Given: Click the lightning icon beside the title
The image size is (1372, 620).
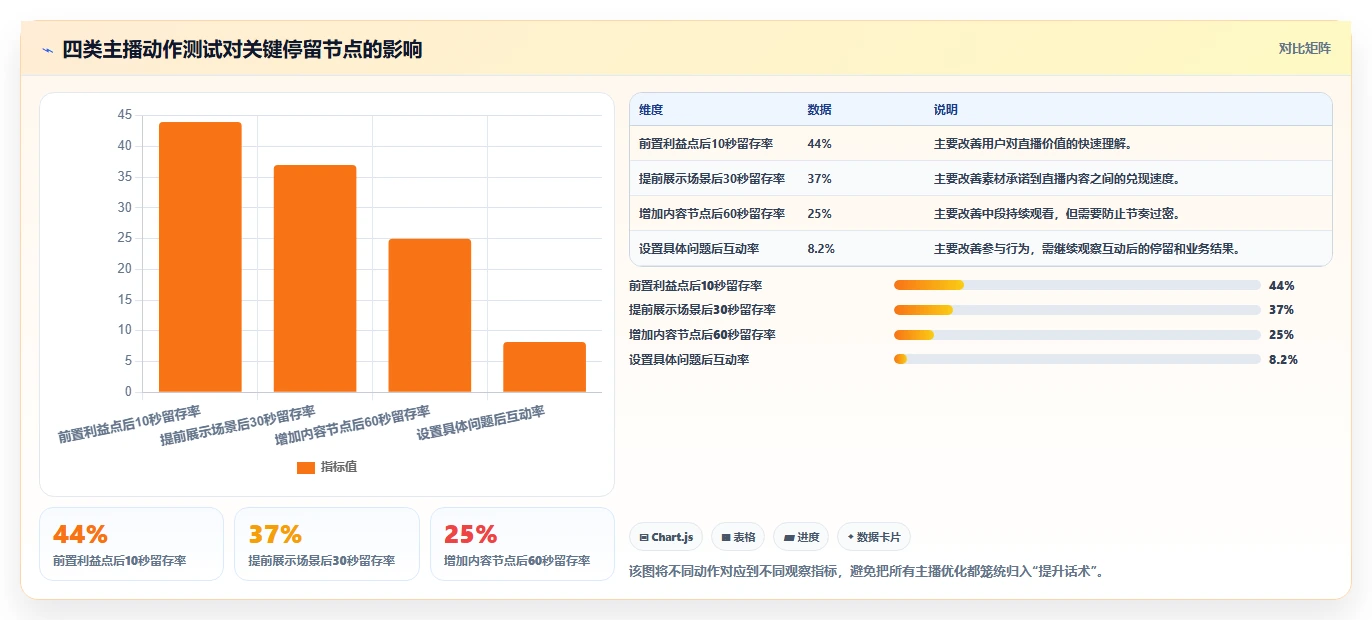Looking at the screenshot, I should pyautogui.click(x=47, y=50).
